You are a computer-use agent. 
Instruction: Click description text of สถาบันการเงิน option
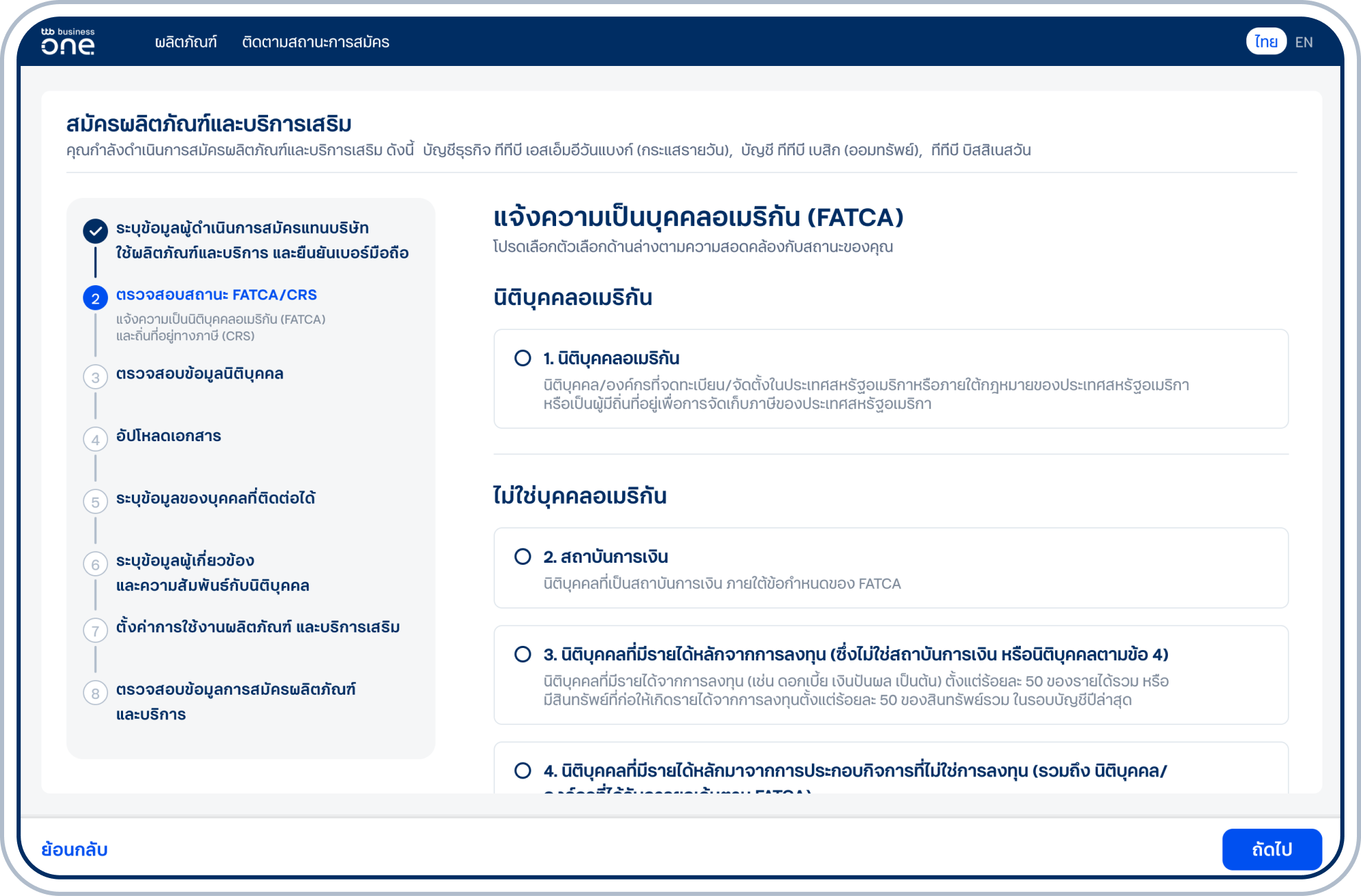coord(722,583)
